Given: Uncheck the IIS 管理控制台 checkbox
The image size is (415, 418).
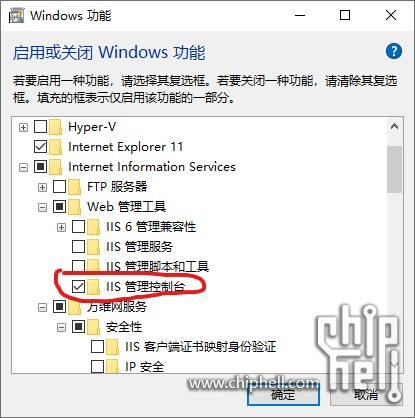Looking at the screenshot, I should (x=78, y=287).
